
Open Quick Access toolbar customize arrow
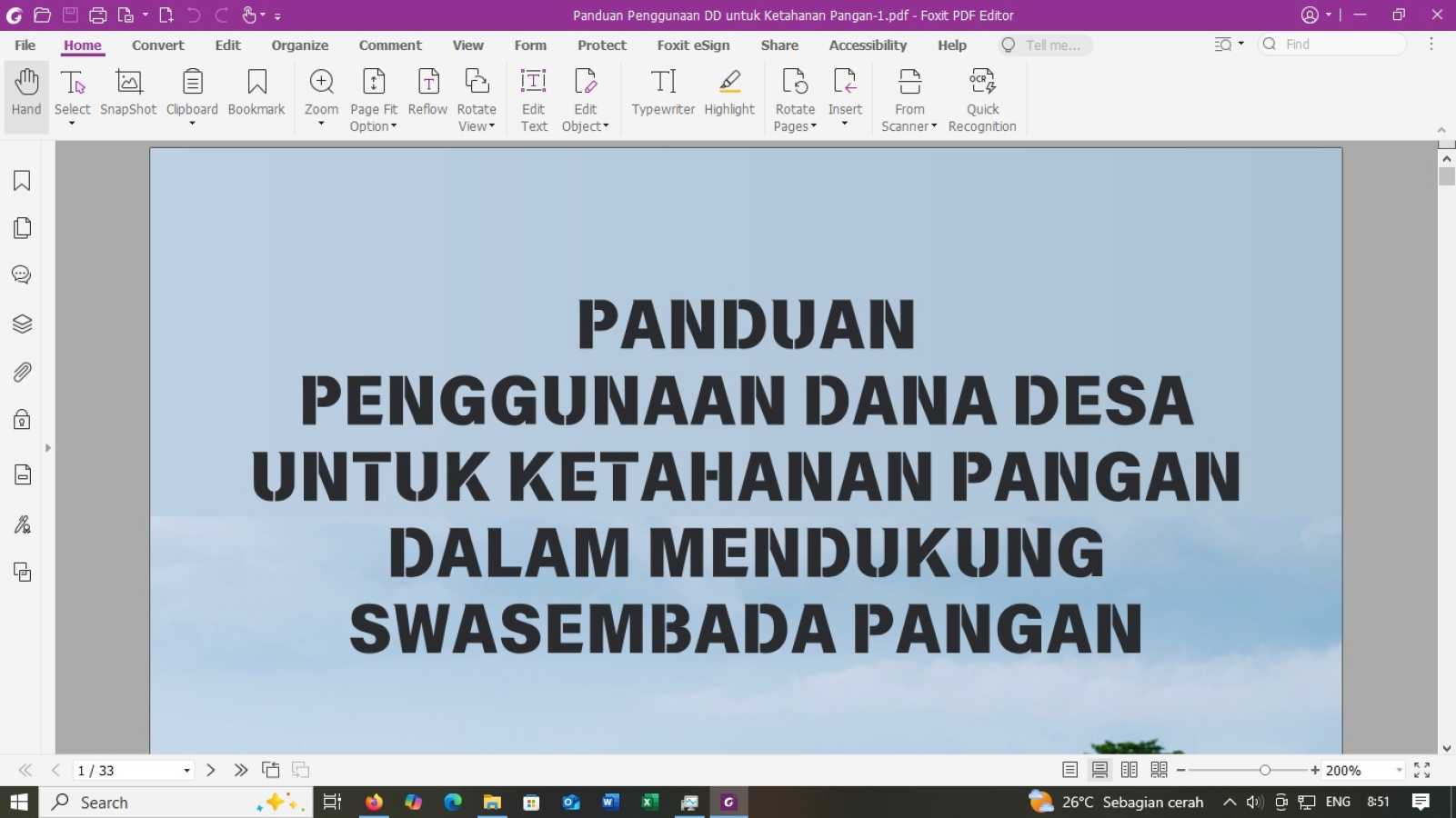pos(277,15)
